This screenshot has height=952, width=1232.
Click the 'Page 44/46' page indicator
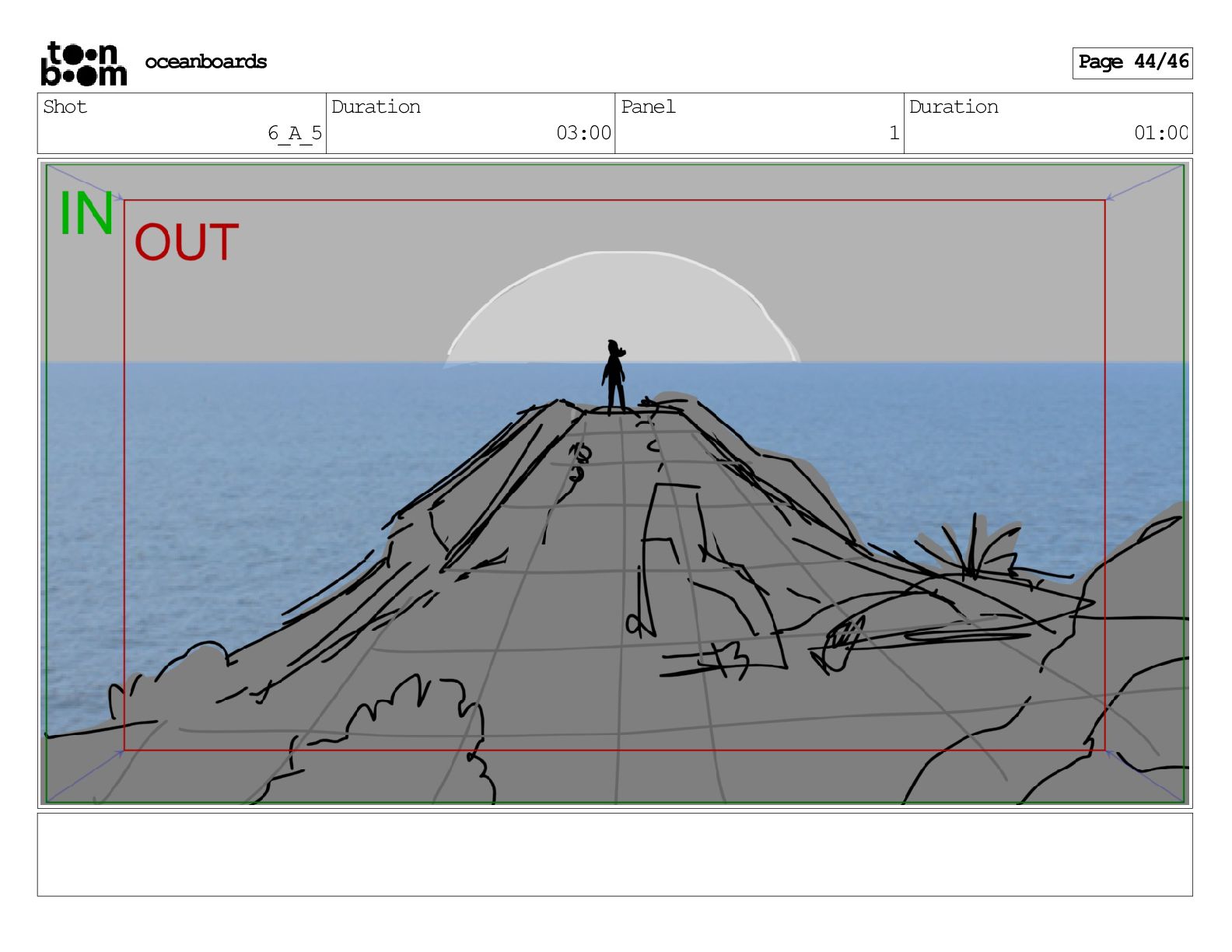point(1132,62)
